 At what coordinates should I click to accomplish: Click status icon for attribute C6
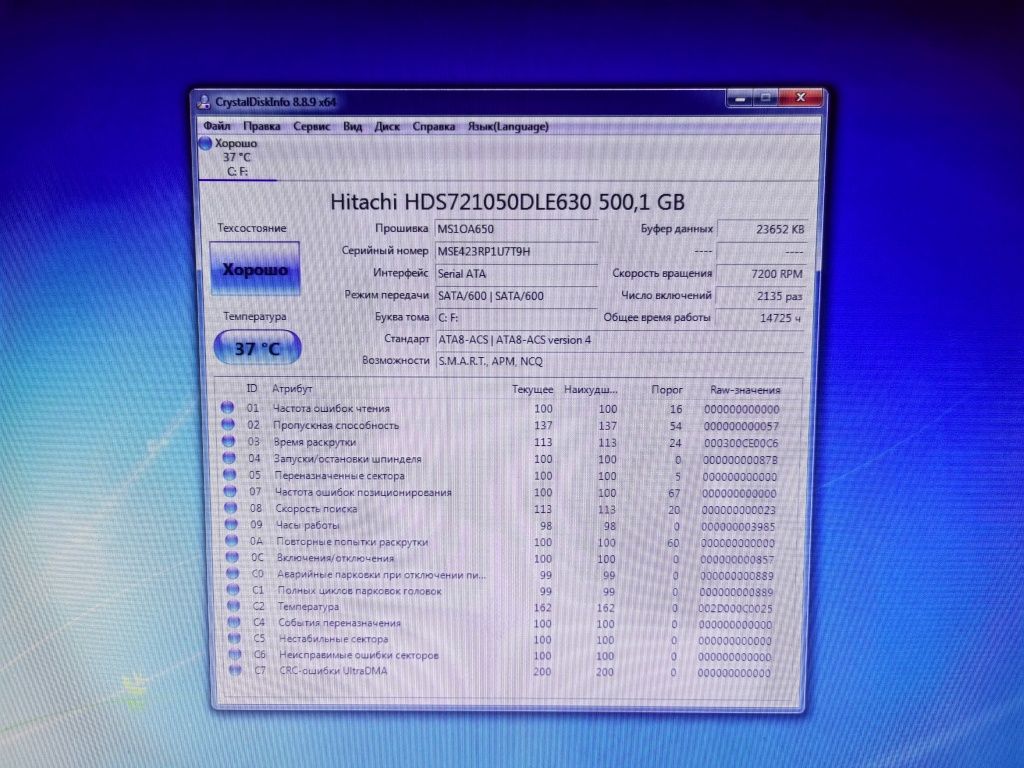(x=235, y=654)
